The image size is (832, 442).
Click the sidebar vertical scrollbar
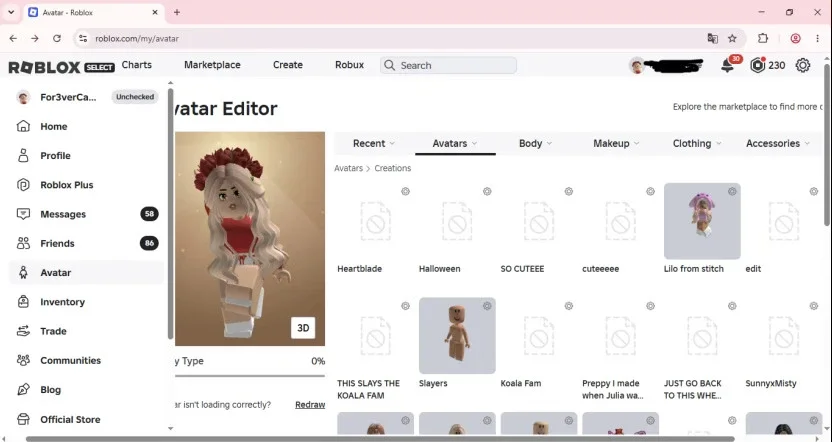170,214
